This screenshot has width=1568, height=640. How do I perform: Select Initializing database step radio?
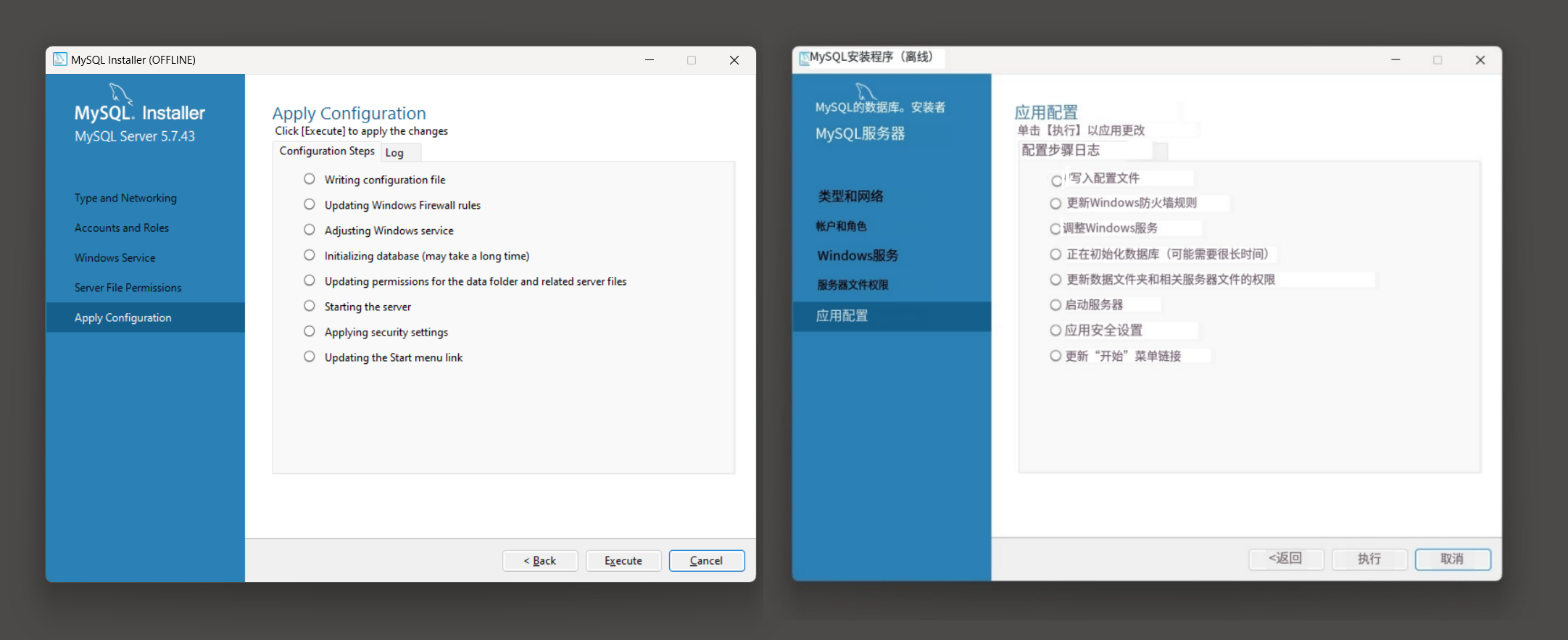(x=310, y=255)
